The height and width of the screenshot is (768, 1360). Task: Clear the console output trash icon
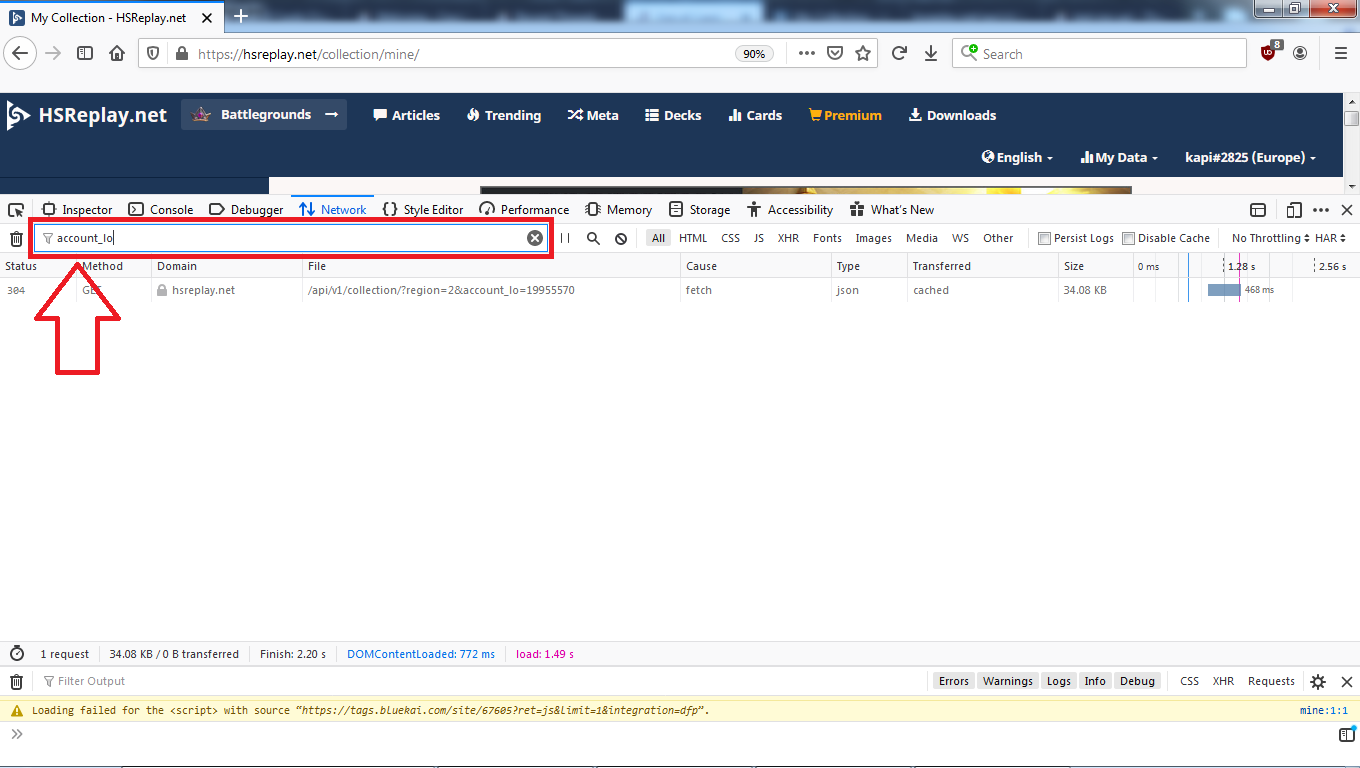[16, 681]
